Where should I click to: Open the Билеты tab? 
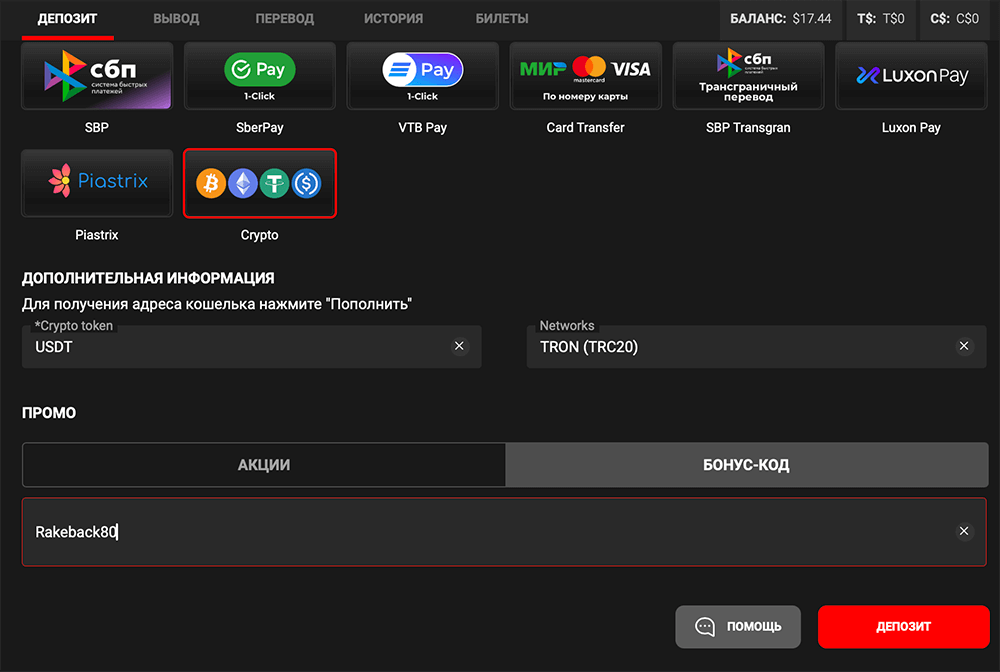point(502,18)
